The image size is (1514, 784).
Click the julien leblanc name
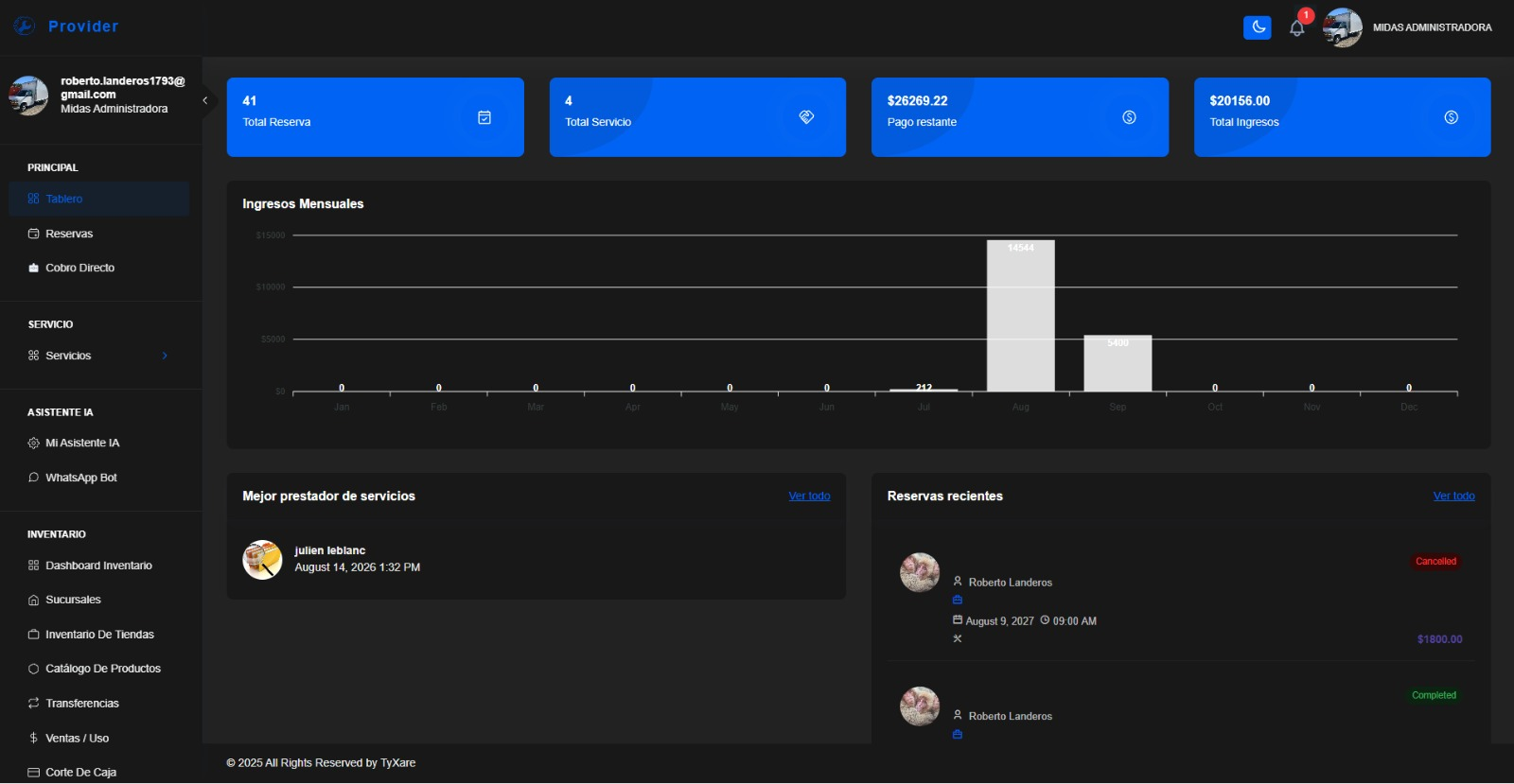tap(329, 550)
